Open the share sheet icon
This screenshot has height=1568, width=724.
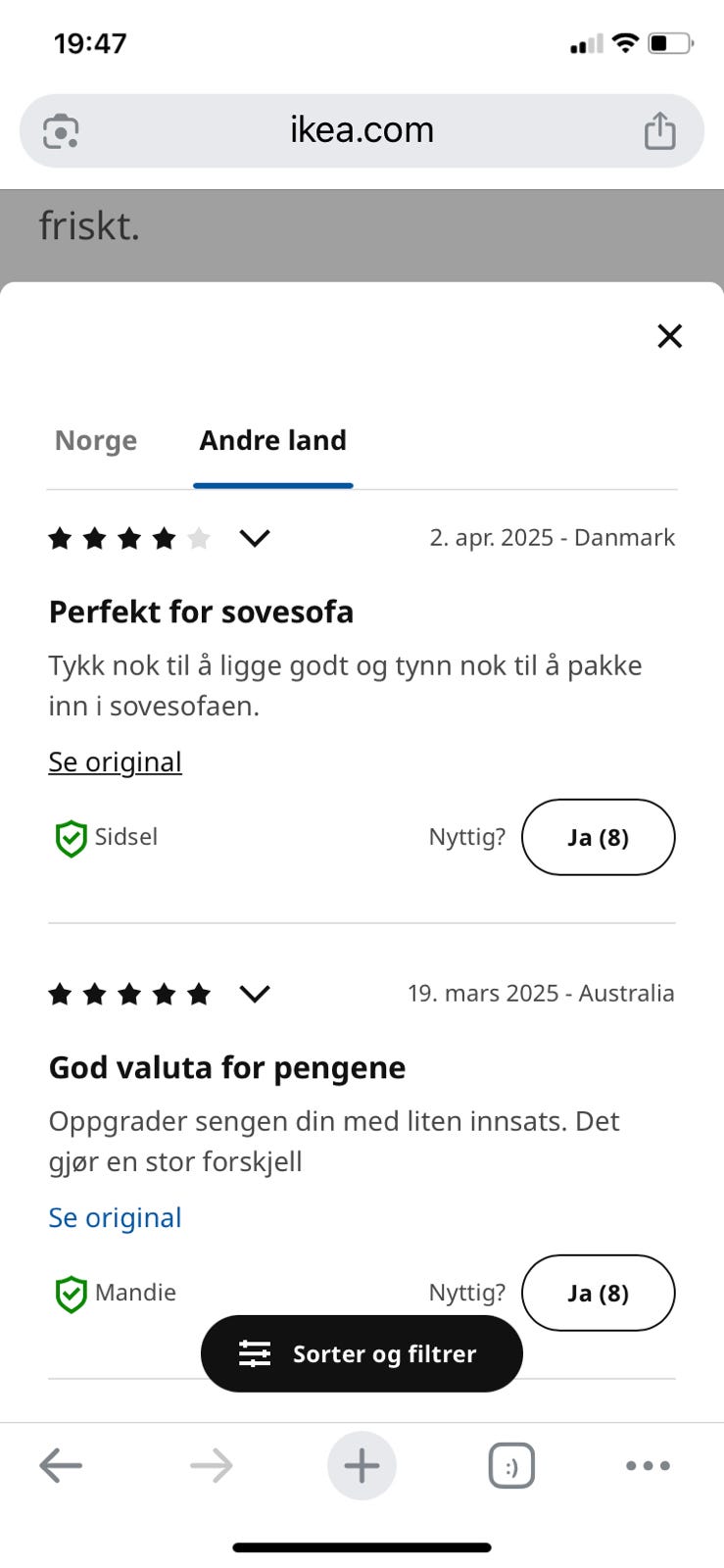(x=659, y=130)
